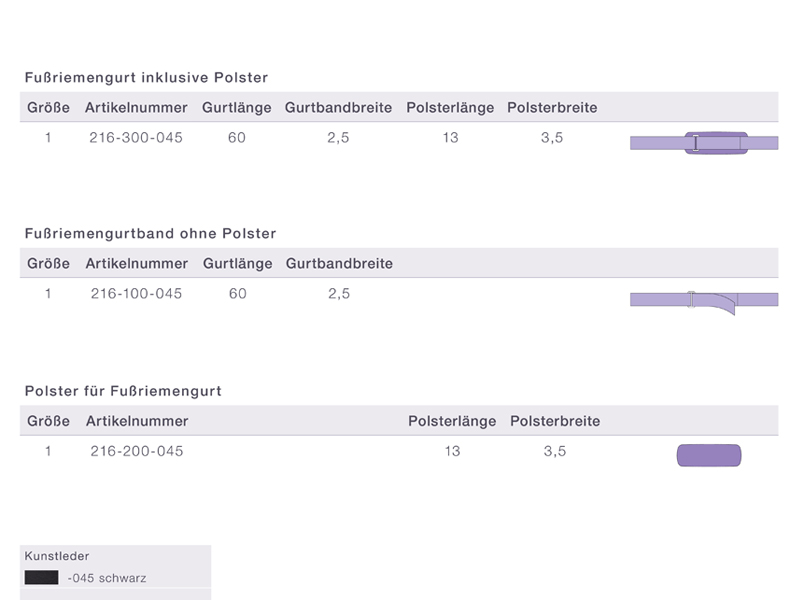800x600 pixels.
Task: Click the Polsterlänge header in third table
Action: pos(452,421)
